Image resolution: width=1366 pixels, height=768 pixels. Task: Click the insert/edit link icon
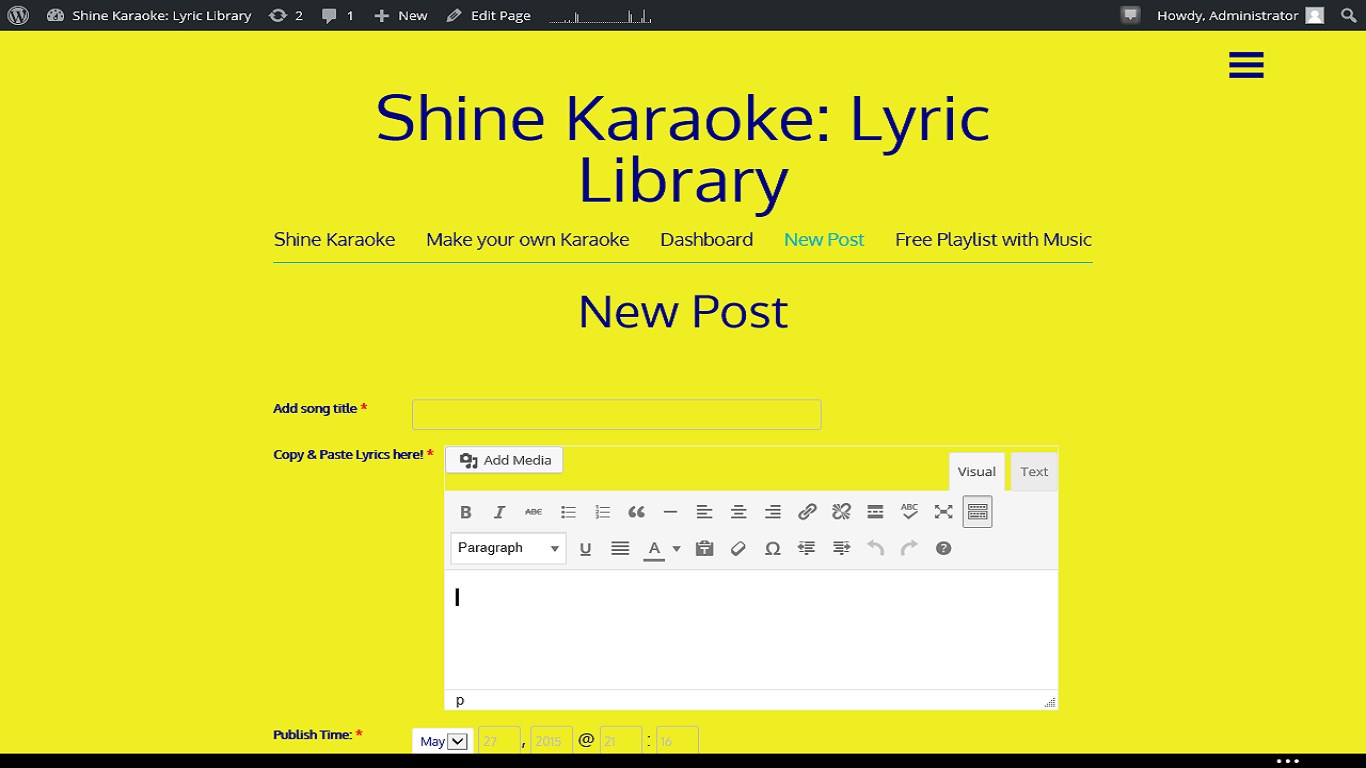point(807,512)
